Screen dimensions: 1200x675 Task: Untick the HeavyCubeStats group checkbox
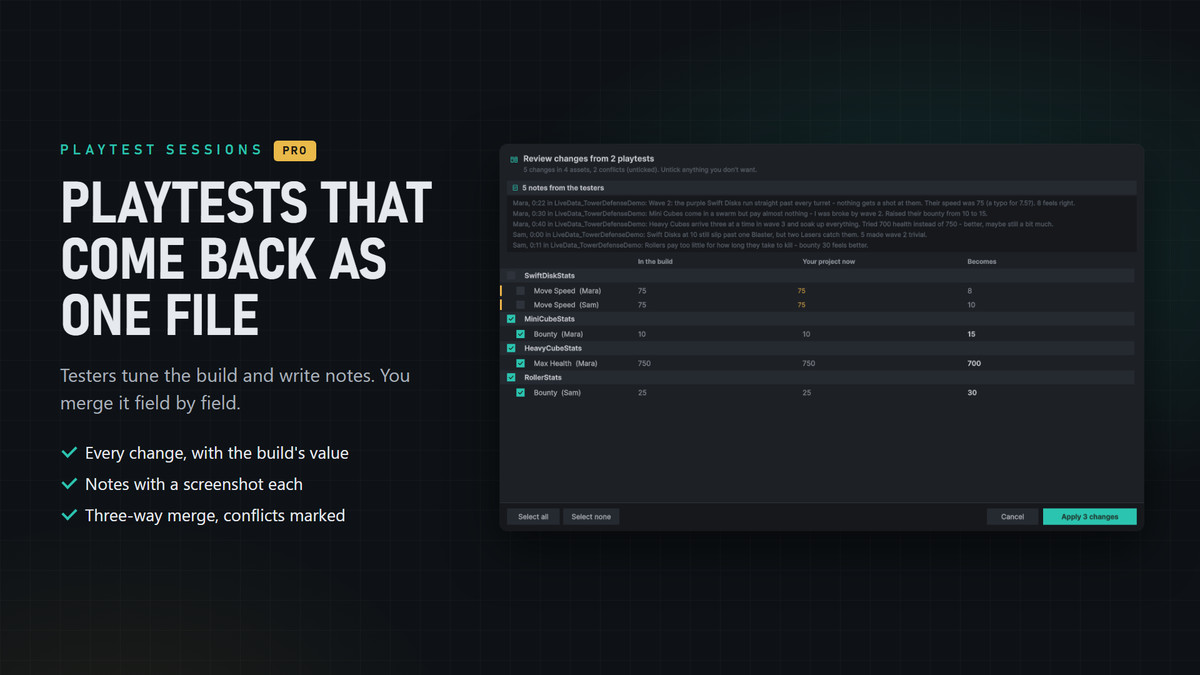tap(511, 348)
